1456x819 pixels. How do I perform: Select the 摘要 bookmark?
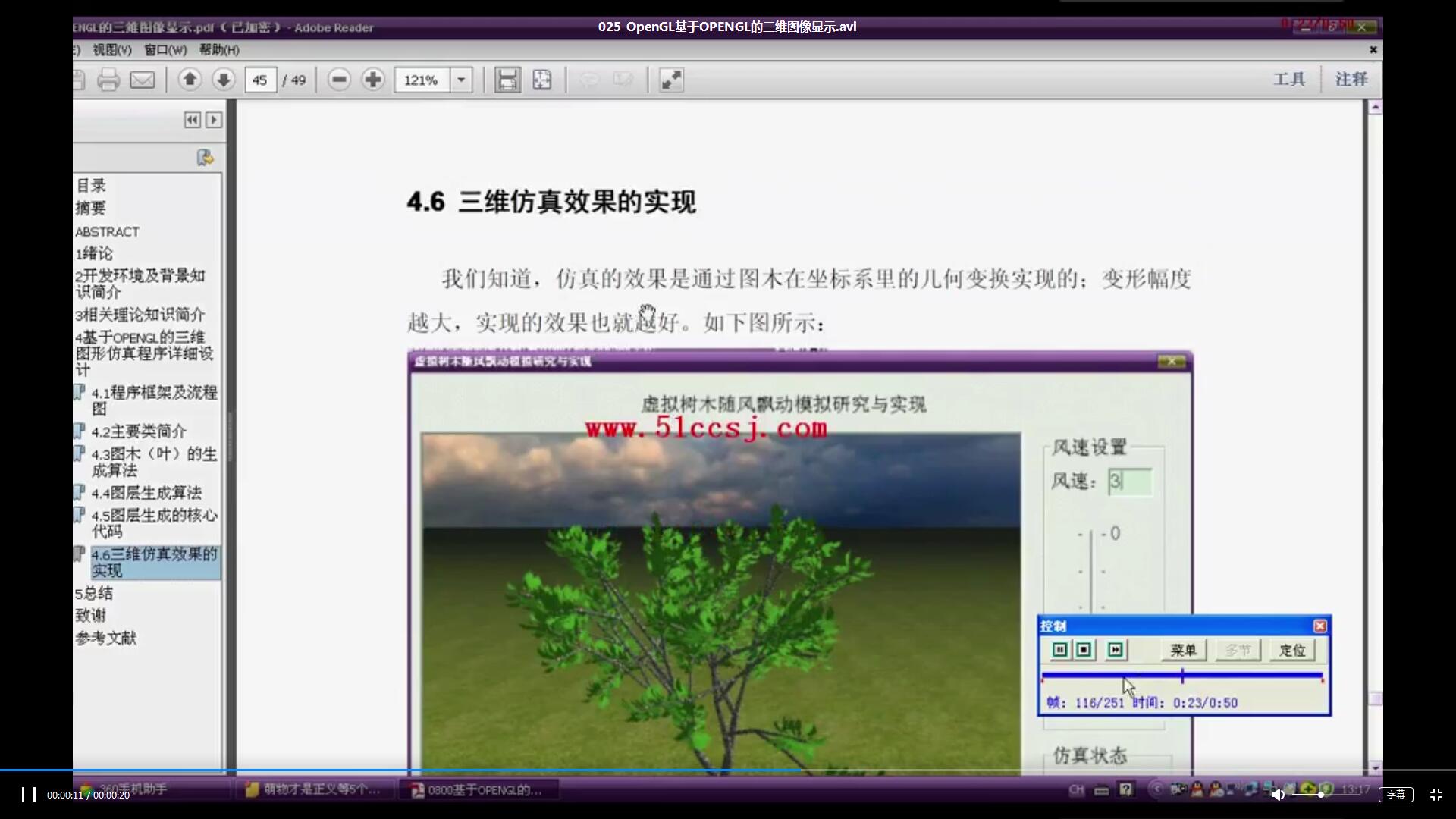point(91,208)
